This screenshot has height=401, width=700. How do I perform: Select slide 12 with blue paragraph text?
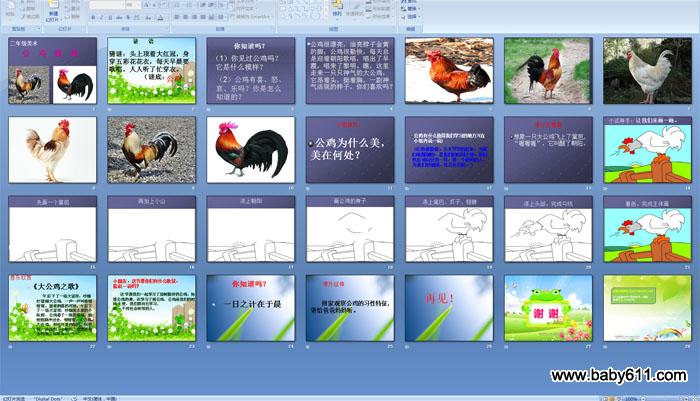point(449,150)
